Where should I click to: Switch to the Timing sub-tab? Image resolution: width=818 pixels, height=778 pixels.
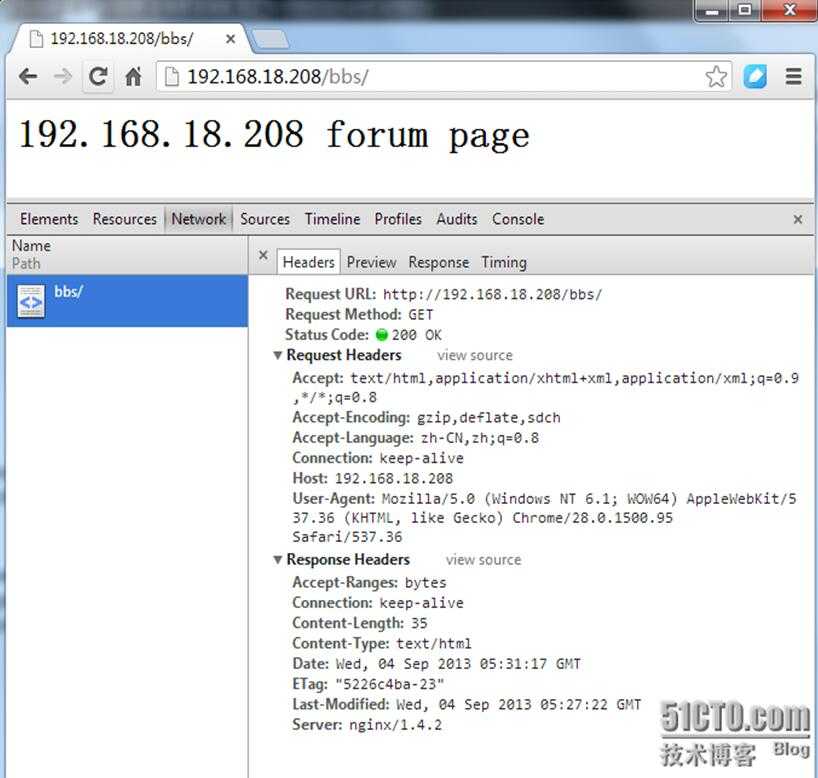504,262
